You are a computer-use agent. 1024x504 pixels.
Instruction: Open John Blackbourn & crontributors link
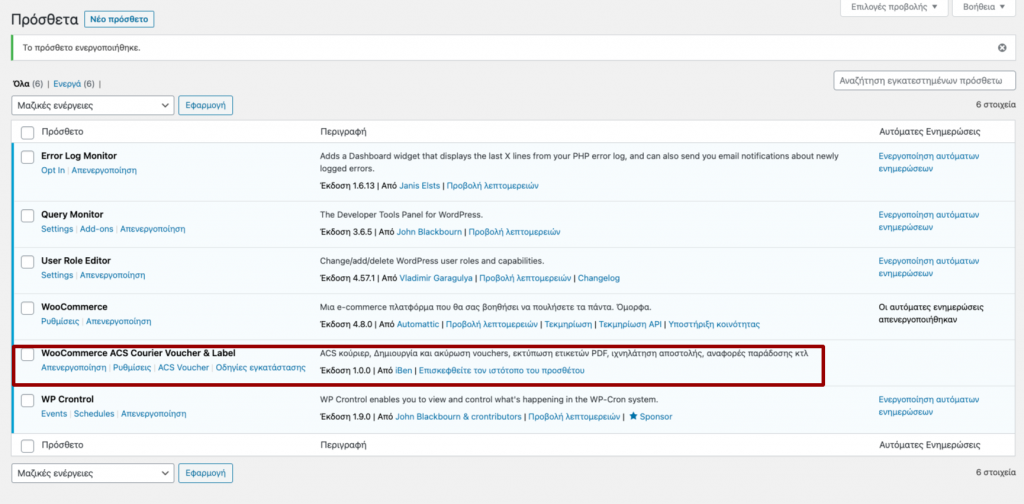coord(458,417)
